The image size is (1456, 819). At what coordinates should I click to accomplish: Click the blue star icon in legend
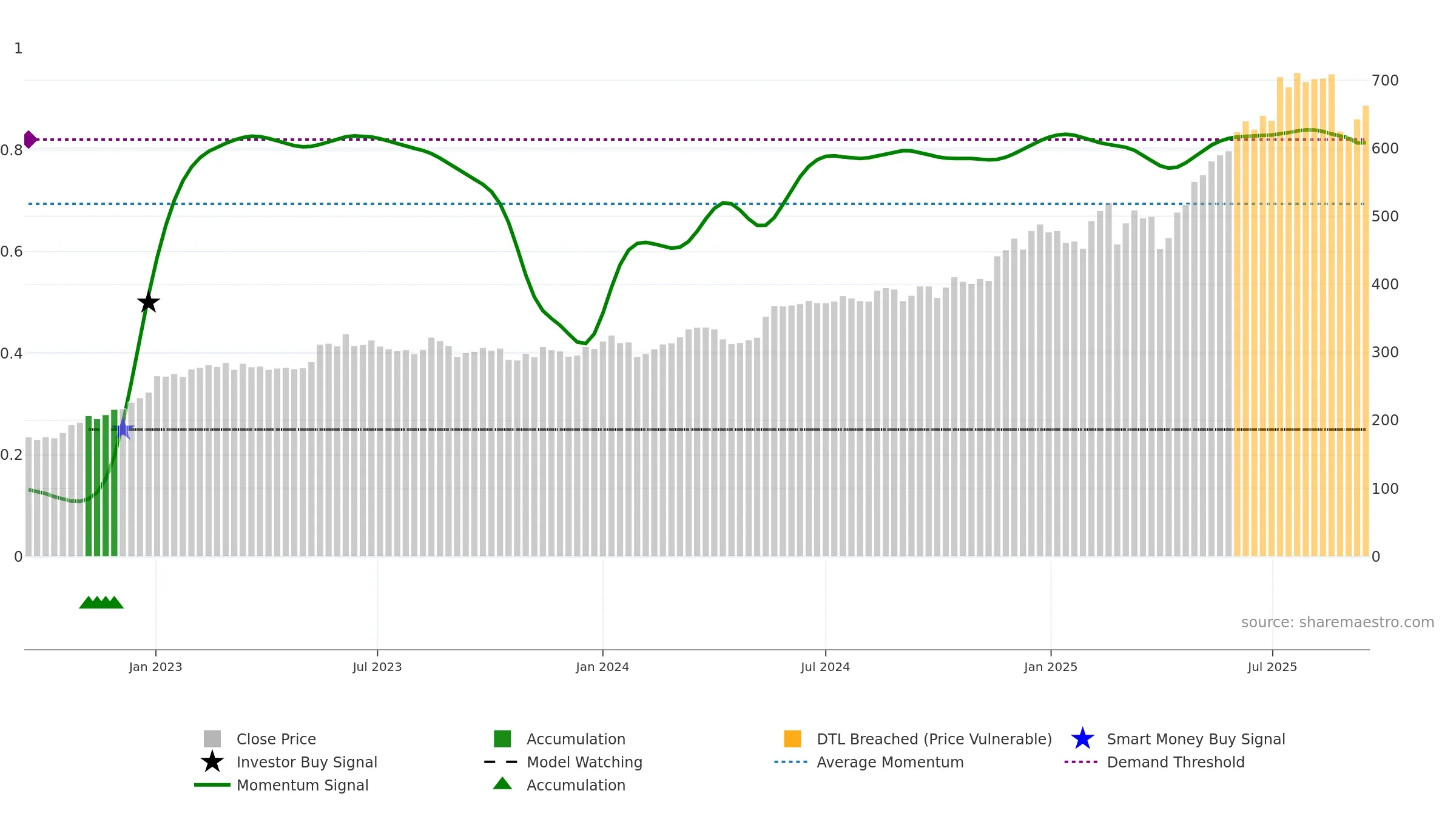(1082, 739)
